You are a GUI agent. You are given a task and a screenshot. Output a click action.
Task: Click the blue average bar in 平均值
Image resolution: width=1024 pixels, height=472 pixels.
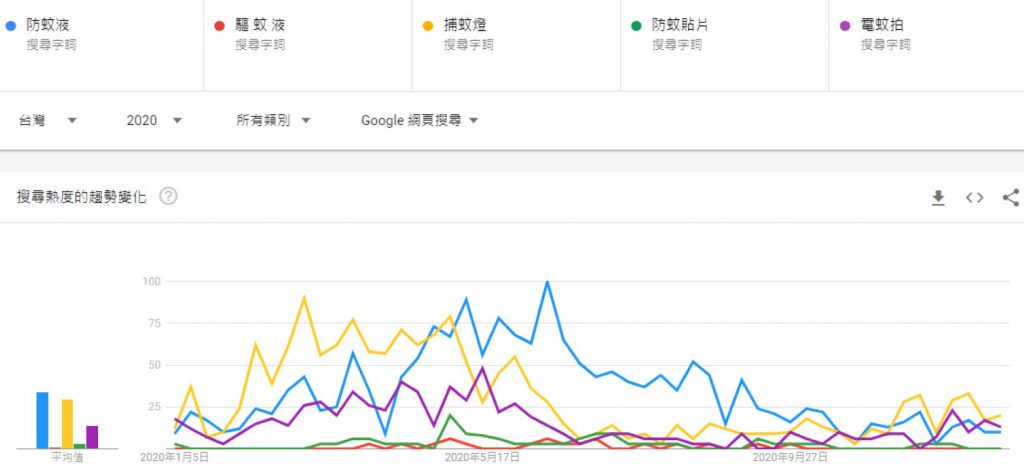(42, 420)
